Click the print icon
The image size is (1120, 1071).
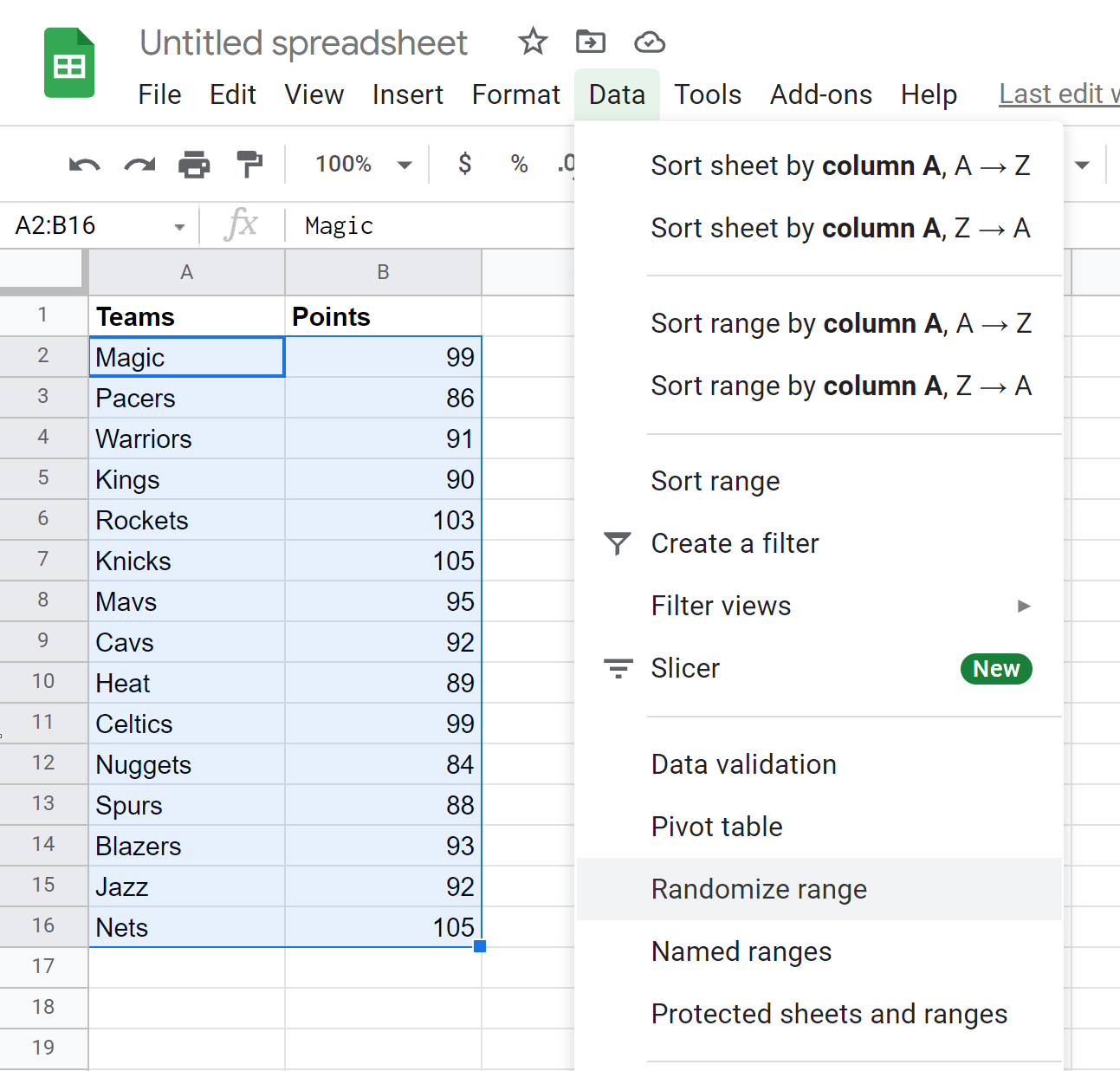coord(194,165)
